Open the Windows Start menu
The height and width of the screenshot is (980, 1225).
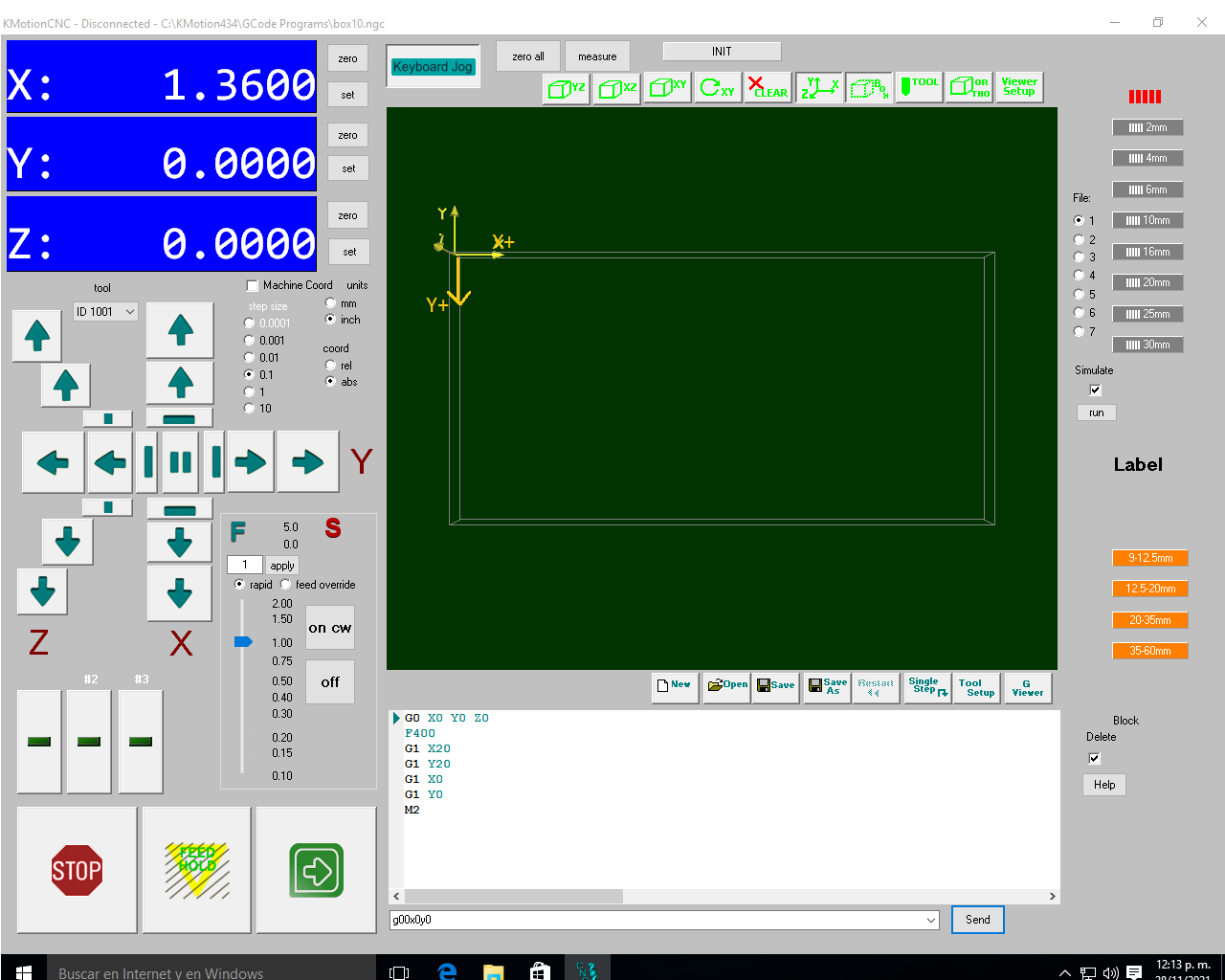tap(24, 971)
